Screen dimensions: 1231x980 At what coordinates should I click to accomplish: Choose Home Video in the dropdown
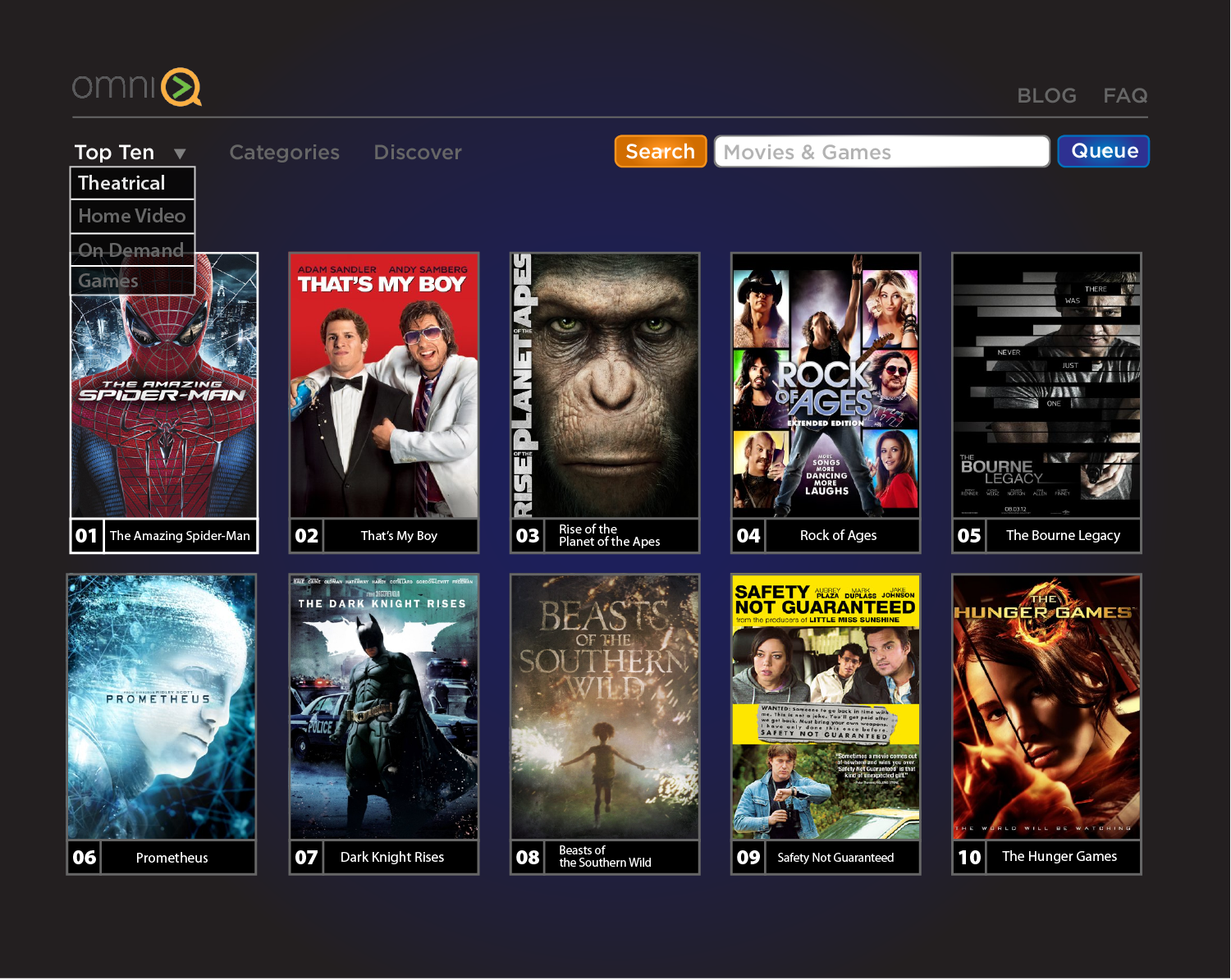(x=132, y=216)
